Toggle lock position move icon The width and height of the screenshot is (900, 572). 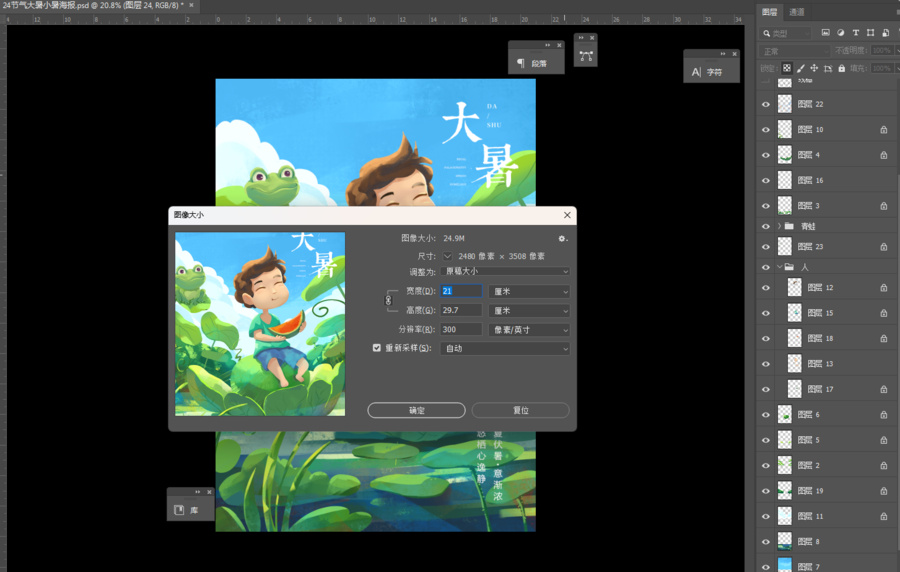[x=814, y=68]
